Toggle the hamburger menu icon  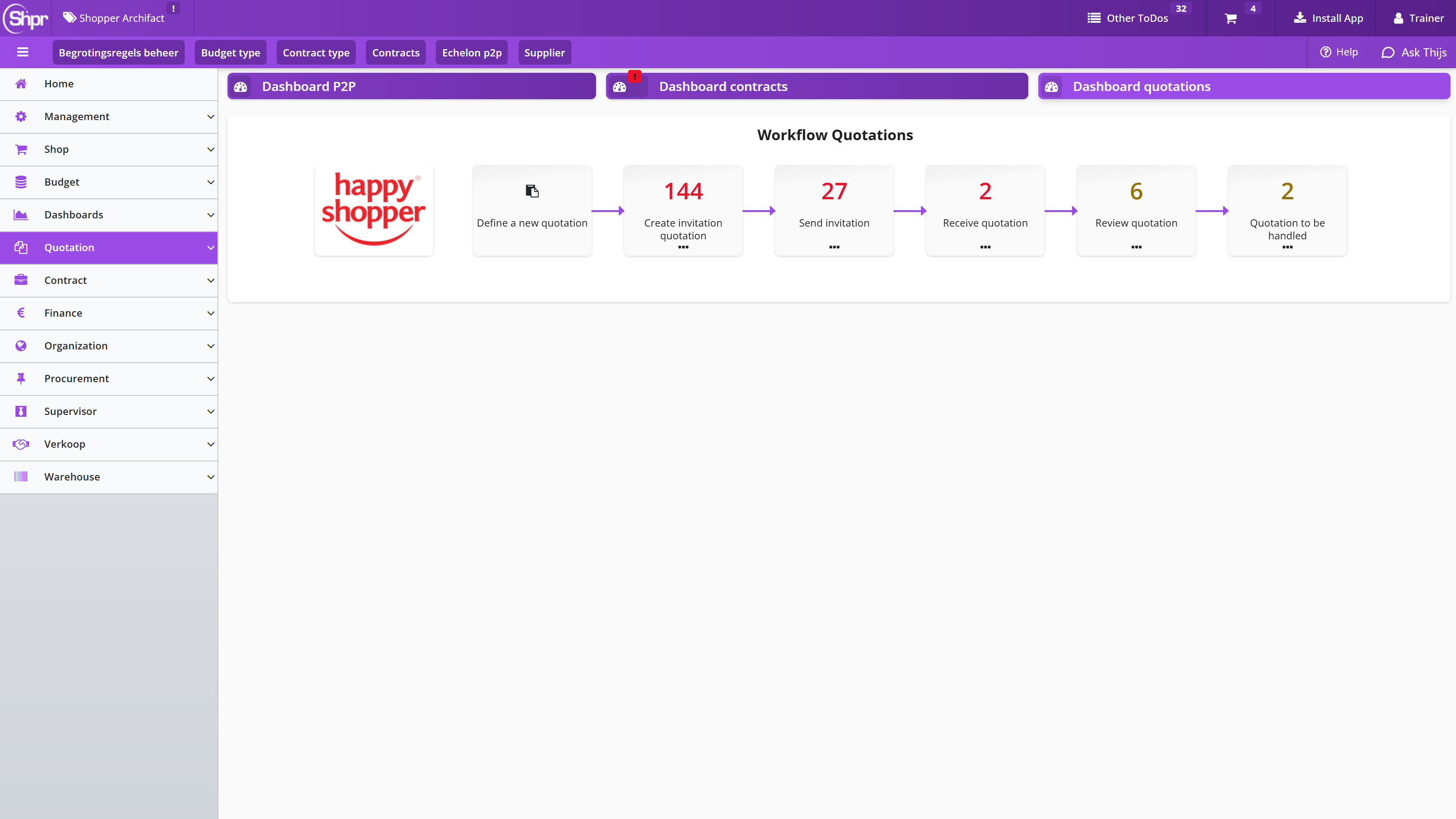tap(23, 52)
